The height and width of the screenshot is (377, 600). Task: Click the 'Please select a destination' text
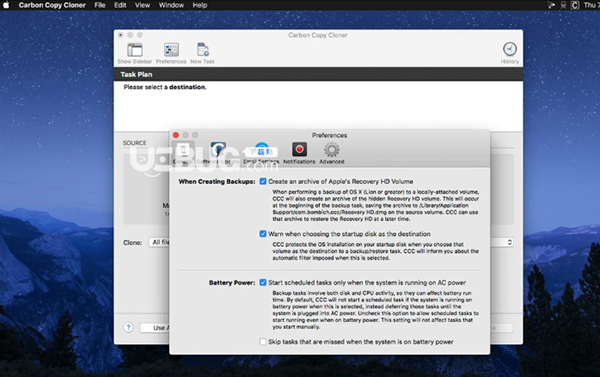(165, 87)
